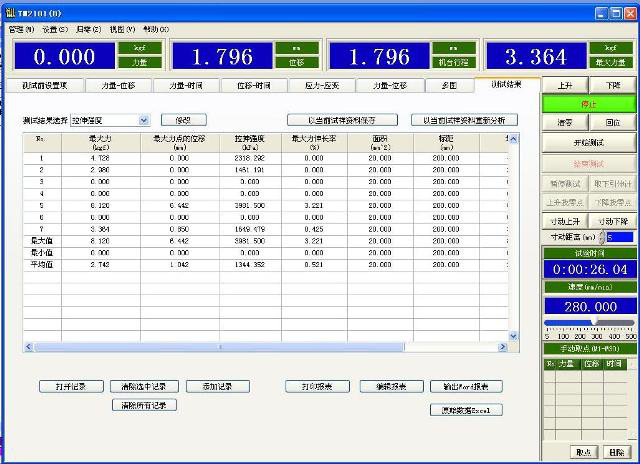640x464 pixels.
Task: Click the 3.364 max force readout
Action: (x=536, y=56)
